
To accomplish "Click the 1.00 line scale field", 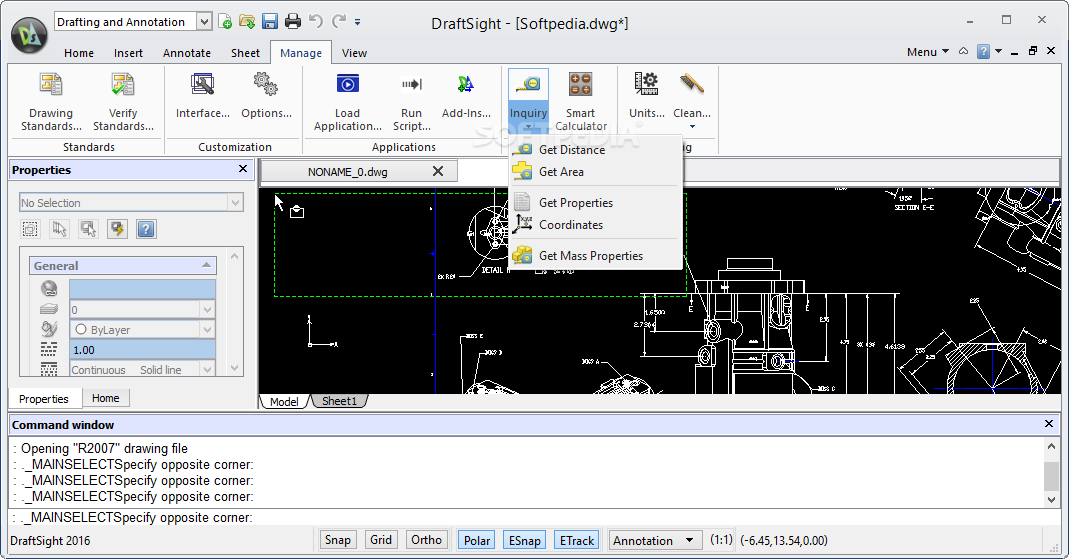I will coord(142,350).
